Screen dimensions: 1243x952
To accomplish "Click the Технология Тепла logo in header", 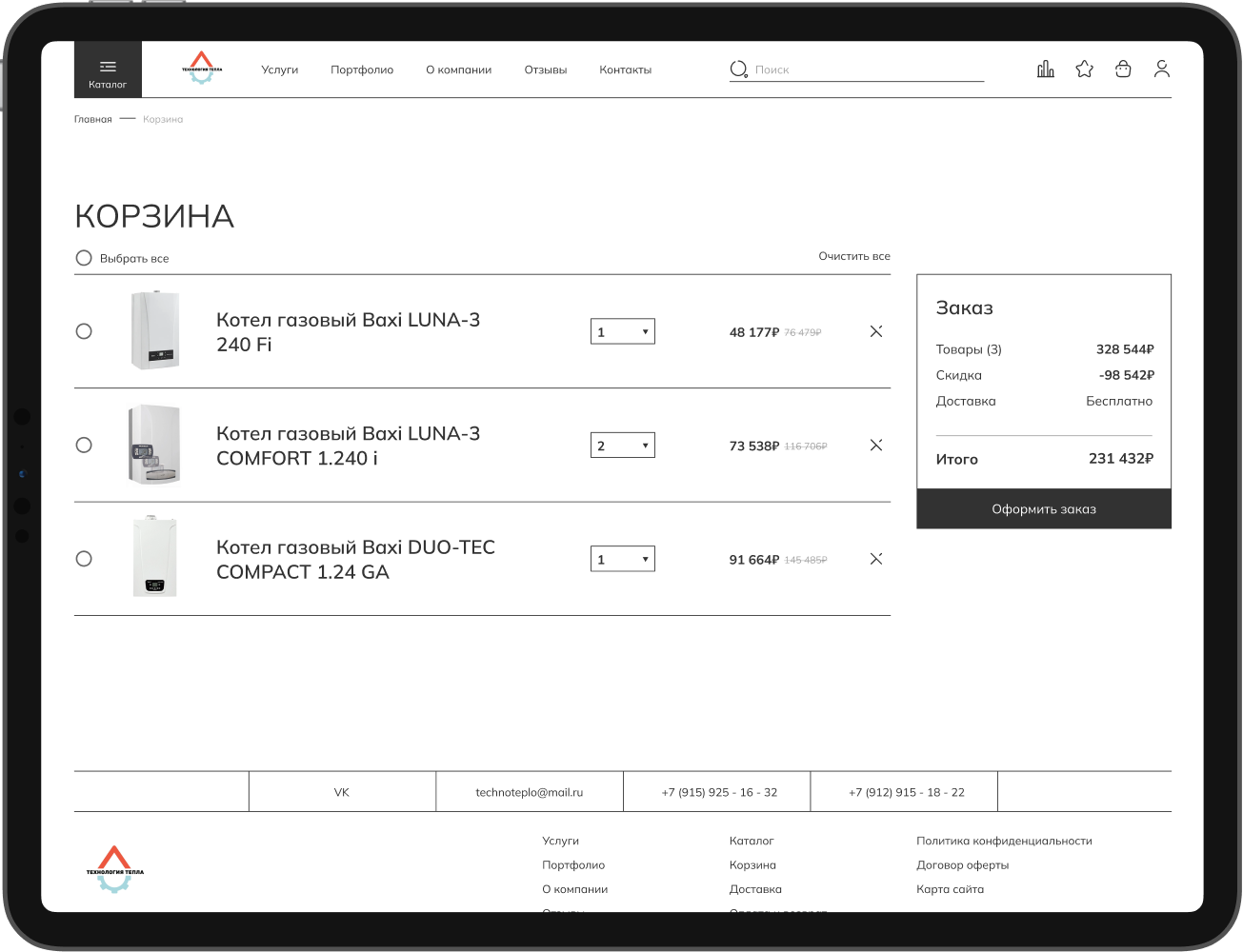I will click(202, 68).
